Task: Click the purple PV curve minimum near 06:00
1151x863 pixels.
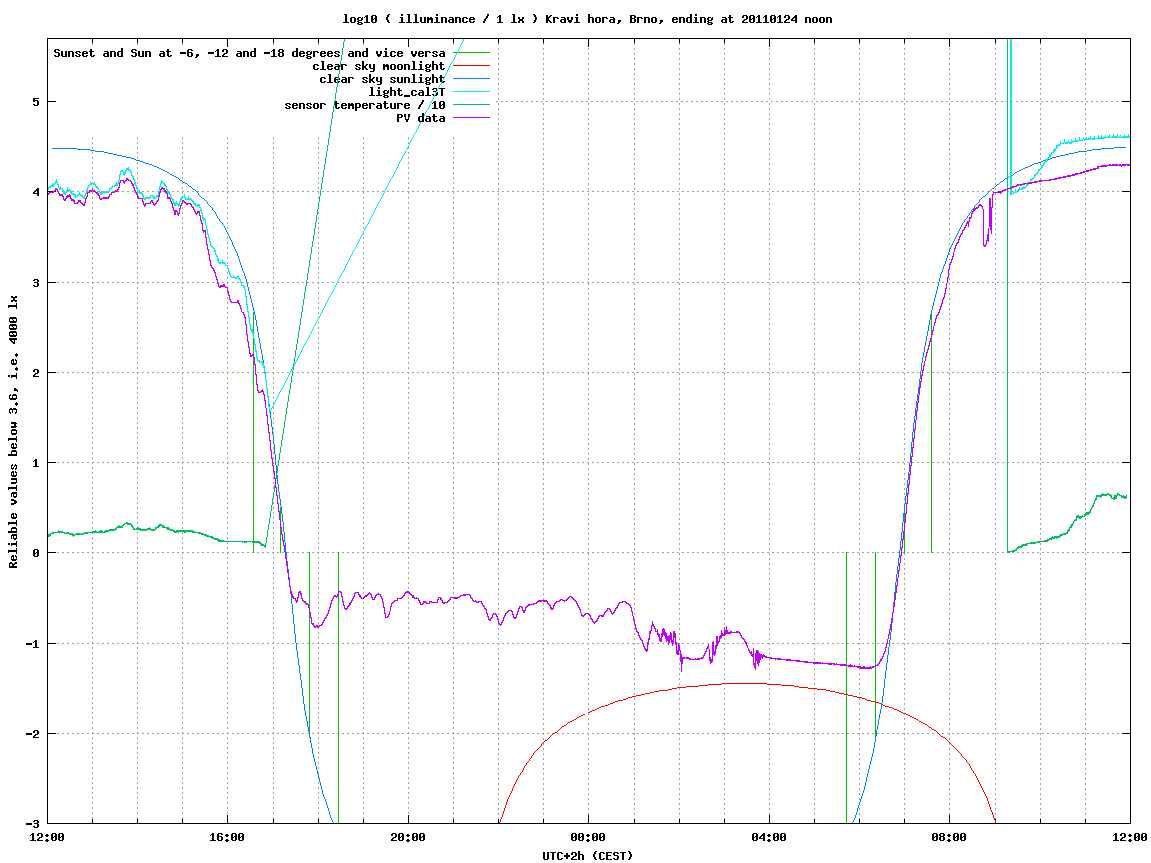Action: (868, 668)
